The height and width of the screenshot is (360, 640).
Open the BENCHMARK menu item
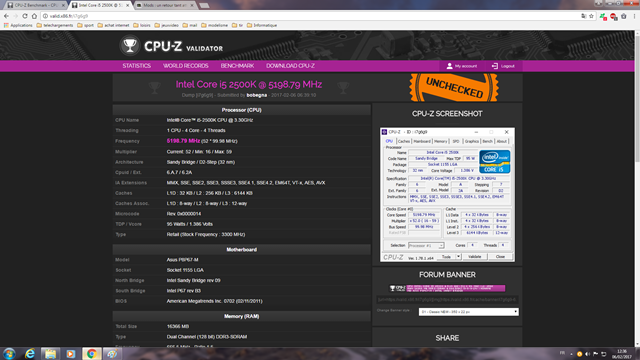[237, 66]
